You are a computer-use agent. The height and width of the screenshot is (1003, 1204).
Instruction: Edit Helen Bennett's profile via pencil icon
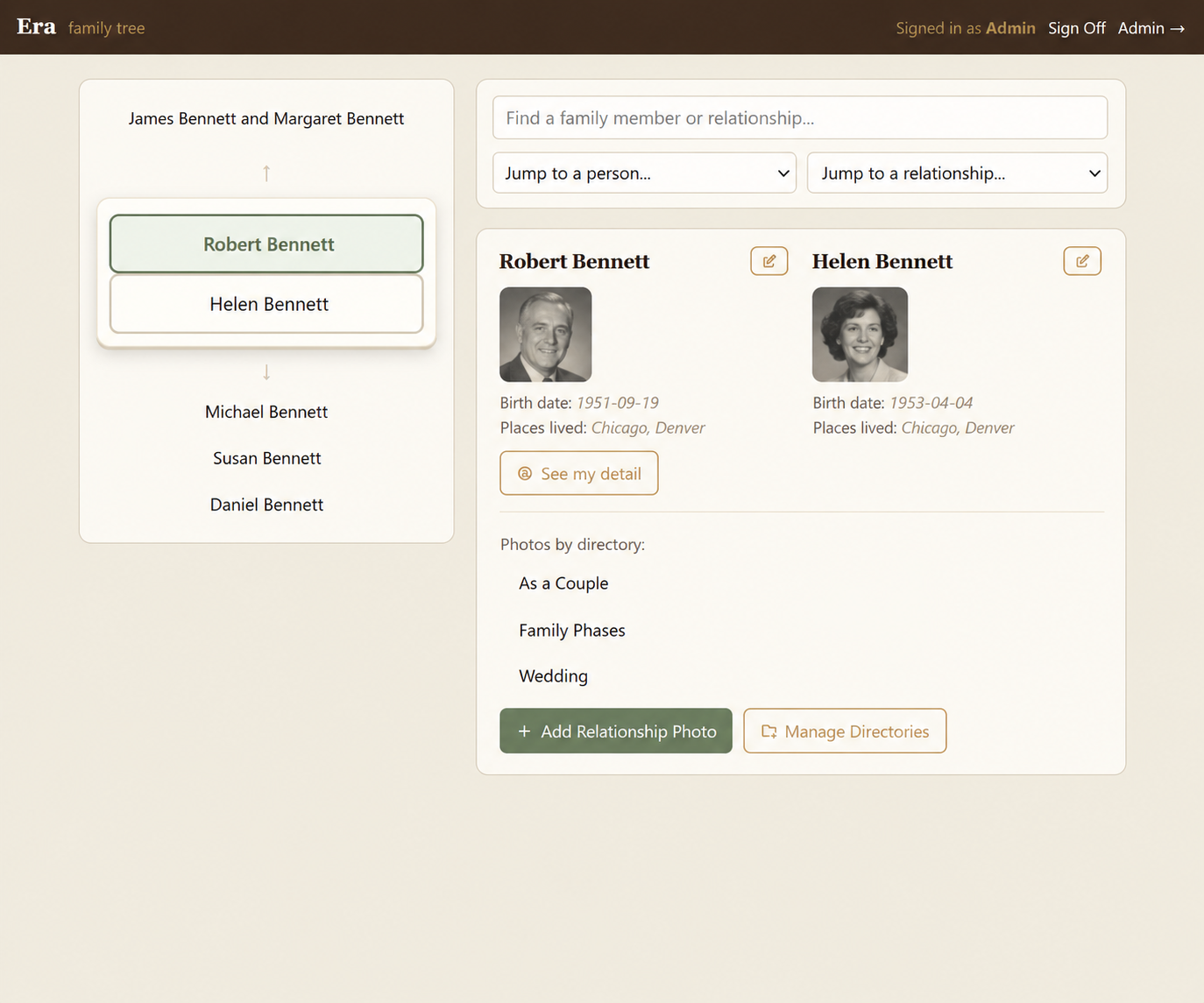point(1082,261)
